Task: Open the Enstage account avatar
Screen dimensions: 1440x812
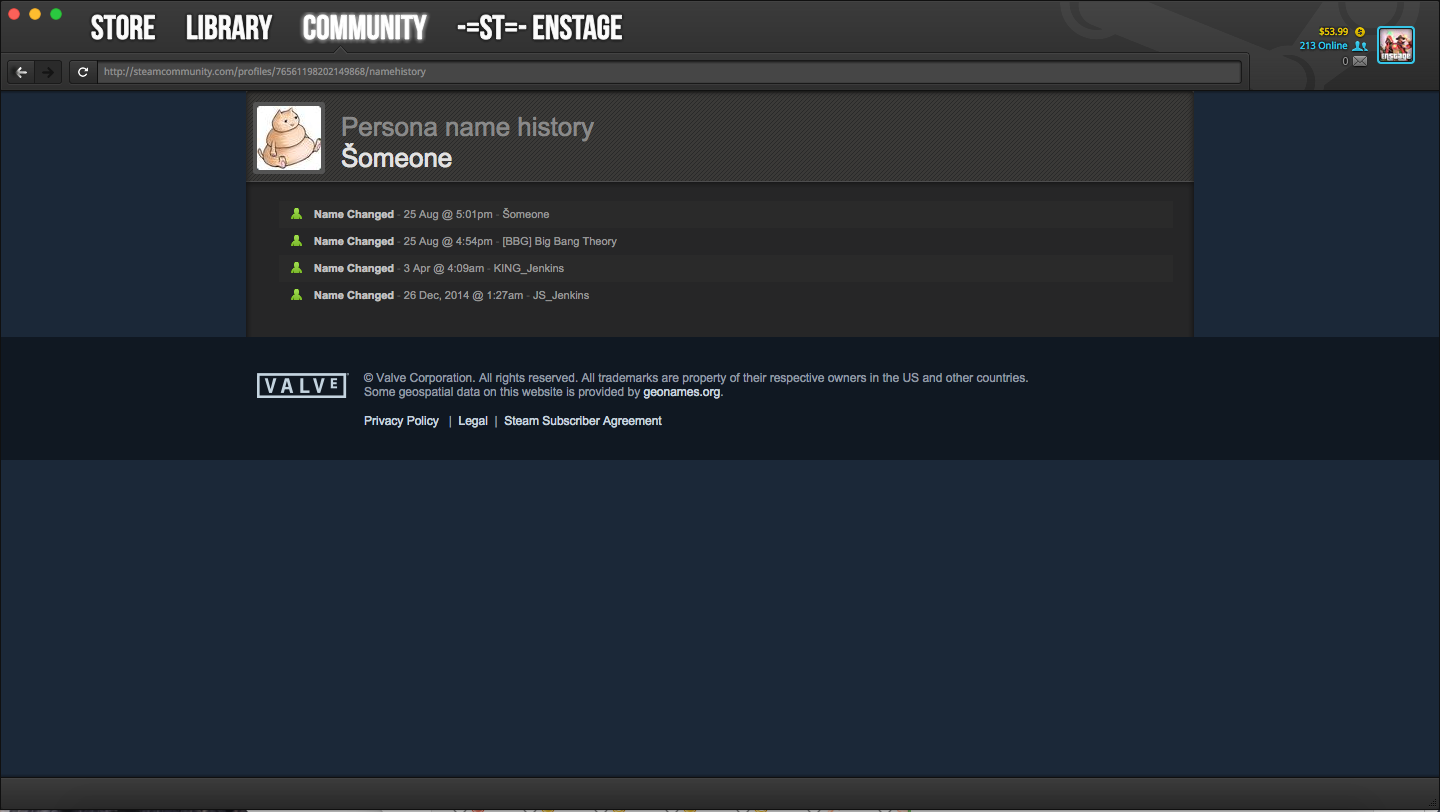Action: point(1396,45)
